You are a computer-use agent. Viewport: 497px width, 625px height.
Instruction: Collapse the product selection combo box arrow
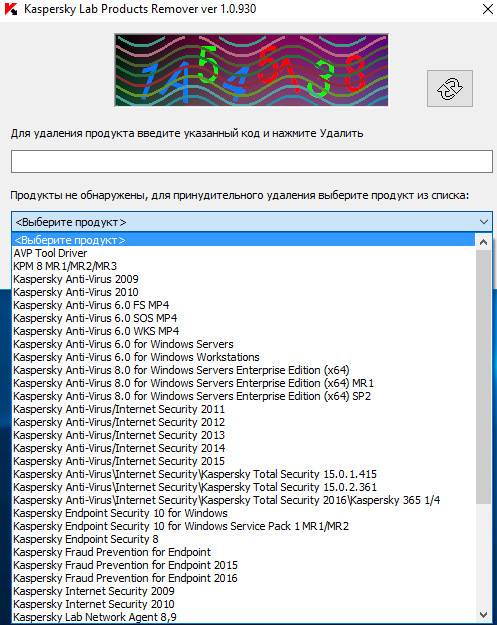[x=484, y=222]
